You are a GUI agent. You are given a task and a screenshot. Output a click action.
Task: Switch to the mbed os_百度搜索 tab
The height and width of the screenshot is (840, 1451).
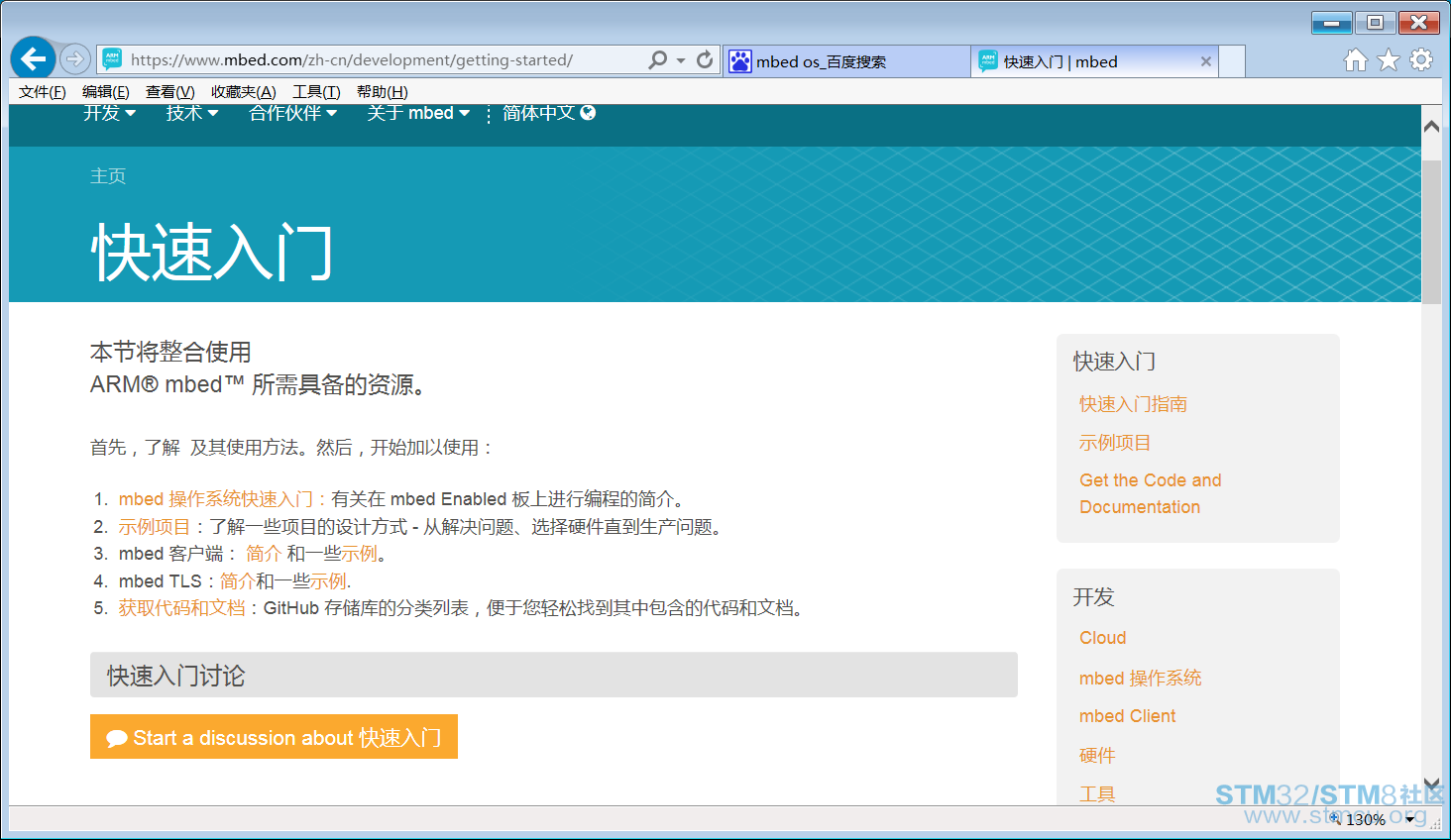point(847,61)
